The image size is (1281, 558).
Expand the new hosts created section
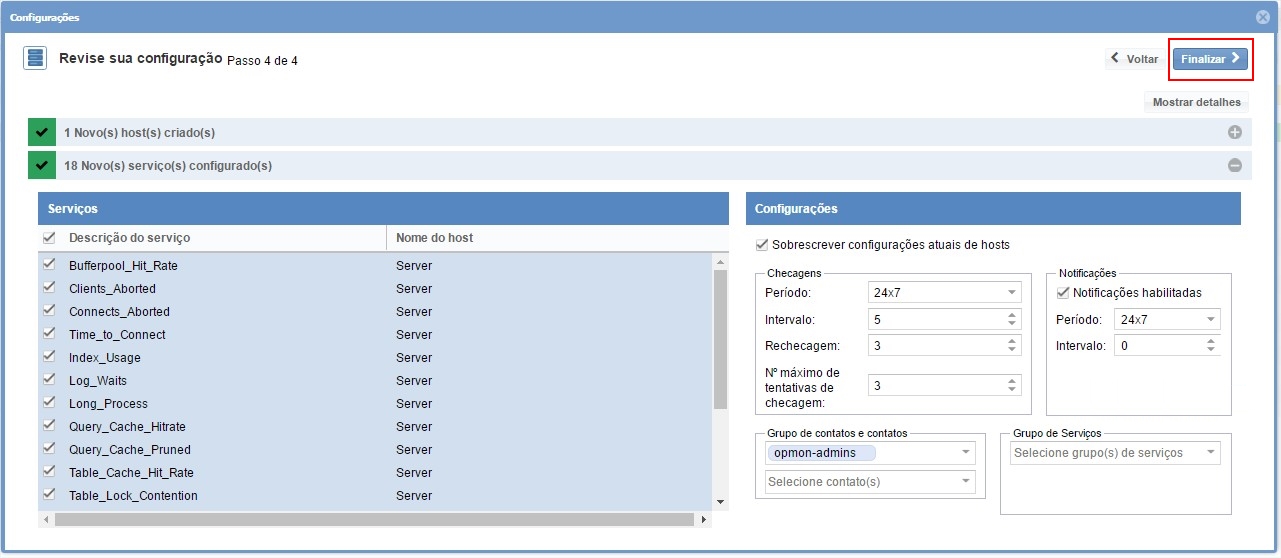coord(1234,133)
